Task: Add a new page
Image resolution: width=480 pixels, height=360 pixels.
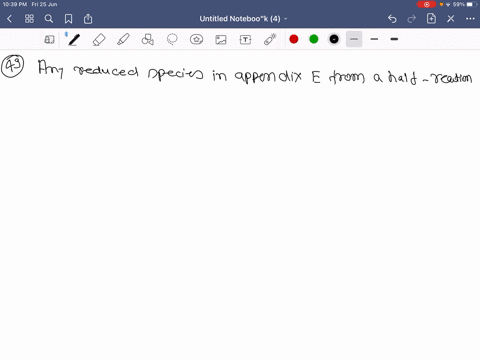Action: 431,19
